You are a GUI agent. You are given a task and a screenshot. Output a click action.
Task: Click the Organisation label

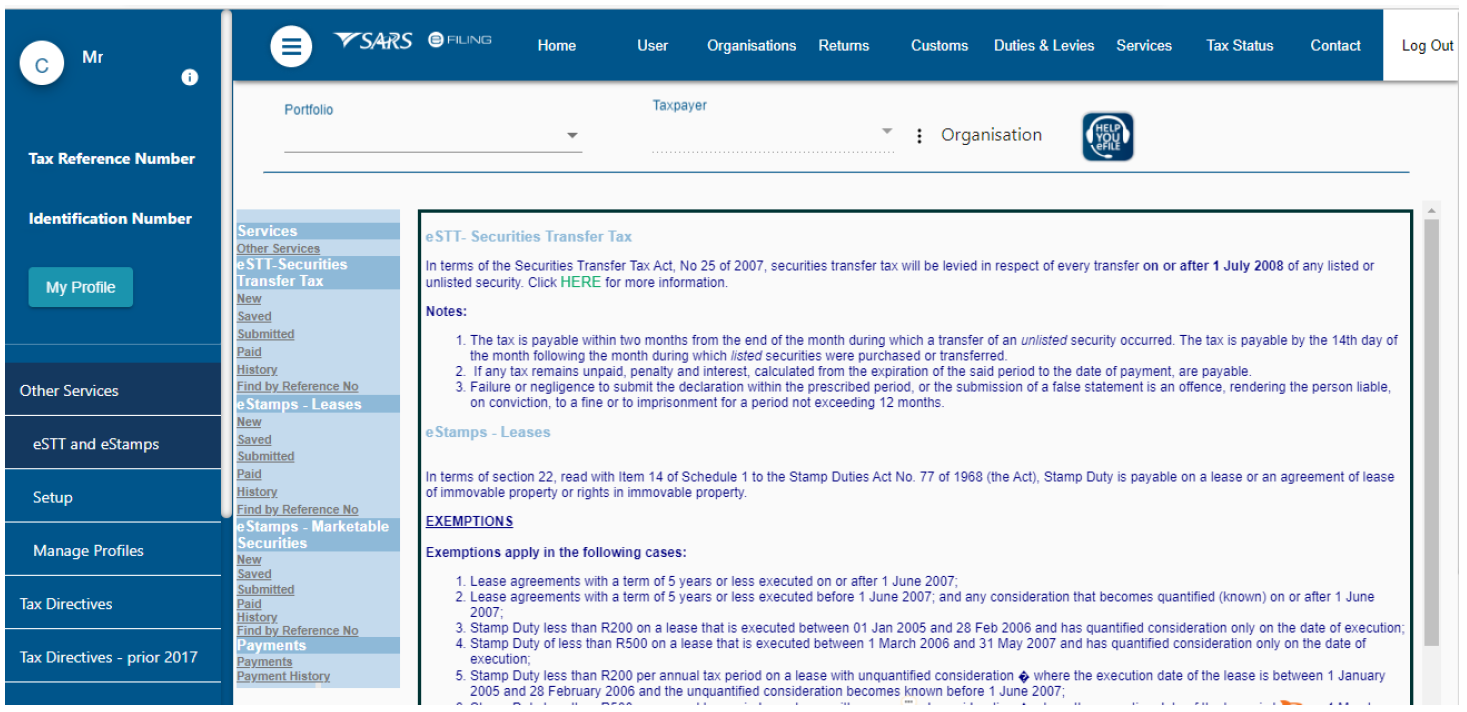tap(991, 136)
